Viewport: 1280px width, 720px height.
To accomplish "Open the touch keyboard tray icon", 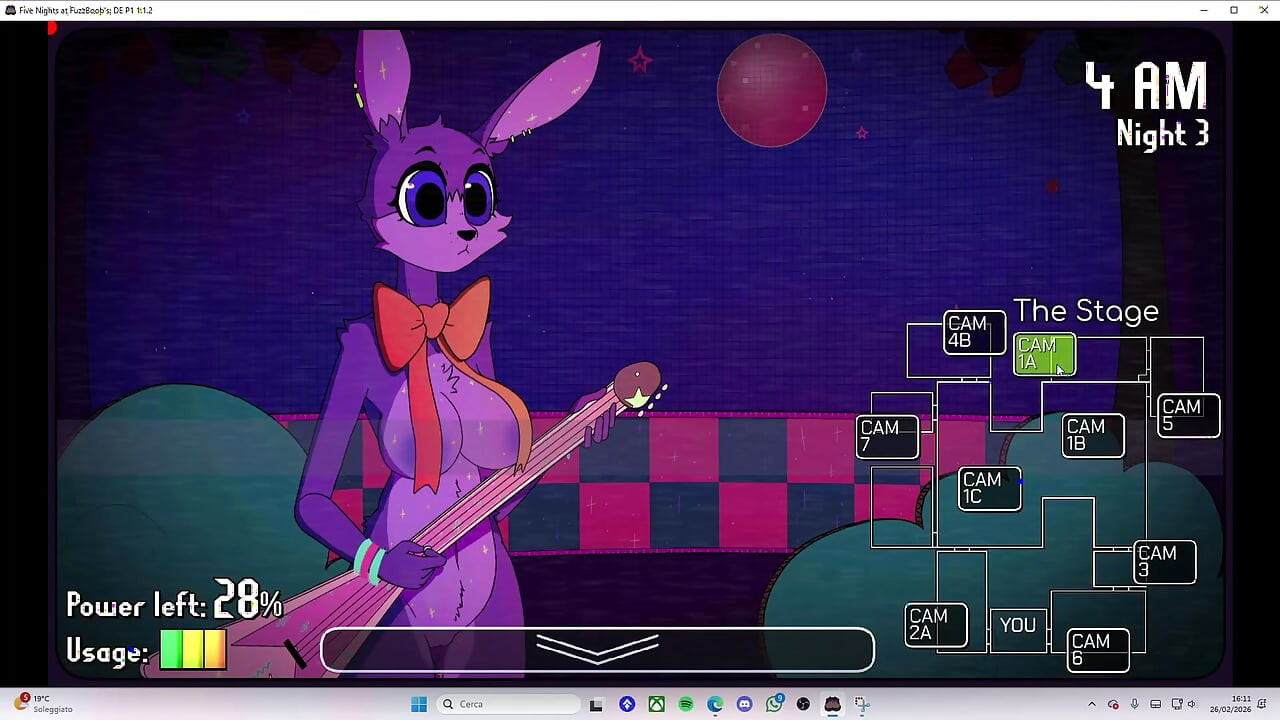I will 1156,704.
